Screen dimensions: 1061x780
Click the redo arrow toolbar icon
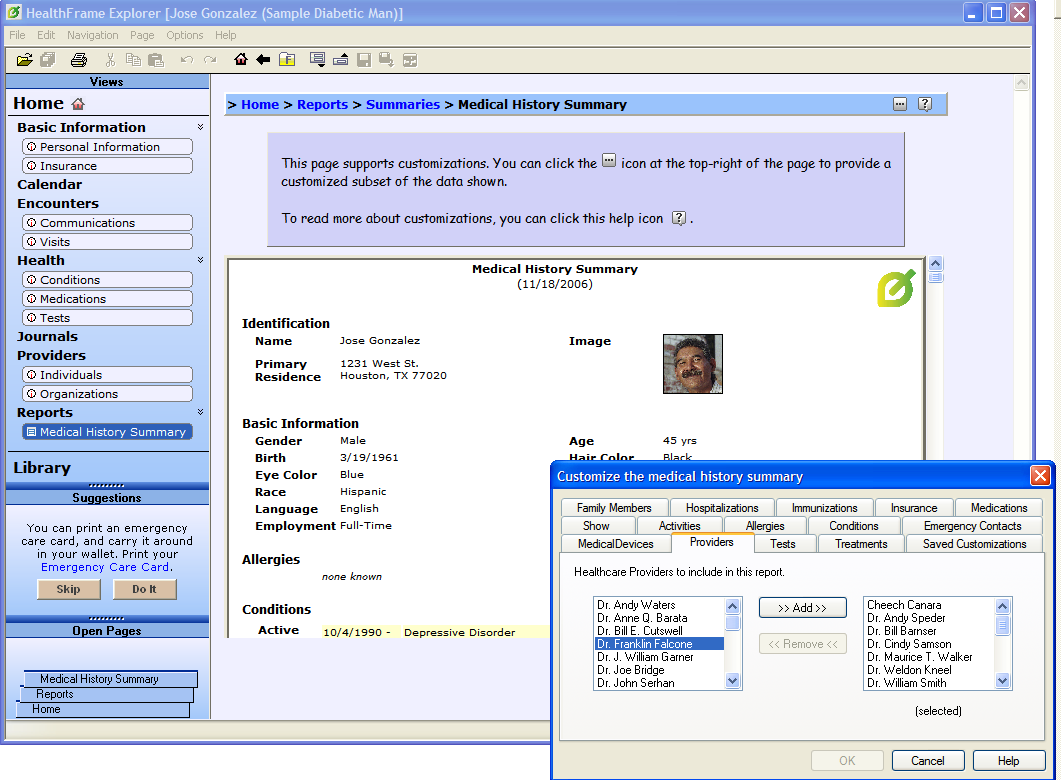(x=210, y=60)
